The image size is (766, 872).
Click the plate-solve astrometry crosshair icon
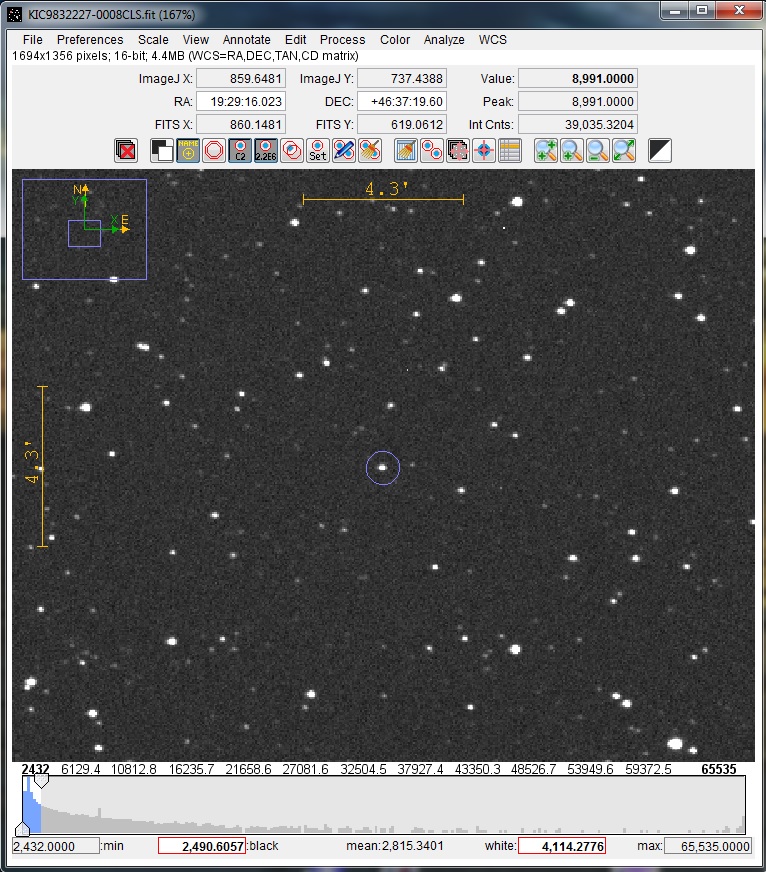(x=484, y=151)
